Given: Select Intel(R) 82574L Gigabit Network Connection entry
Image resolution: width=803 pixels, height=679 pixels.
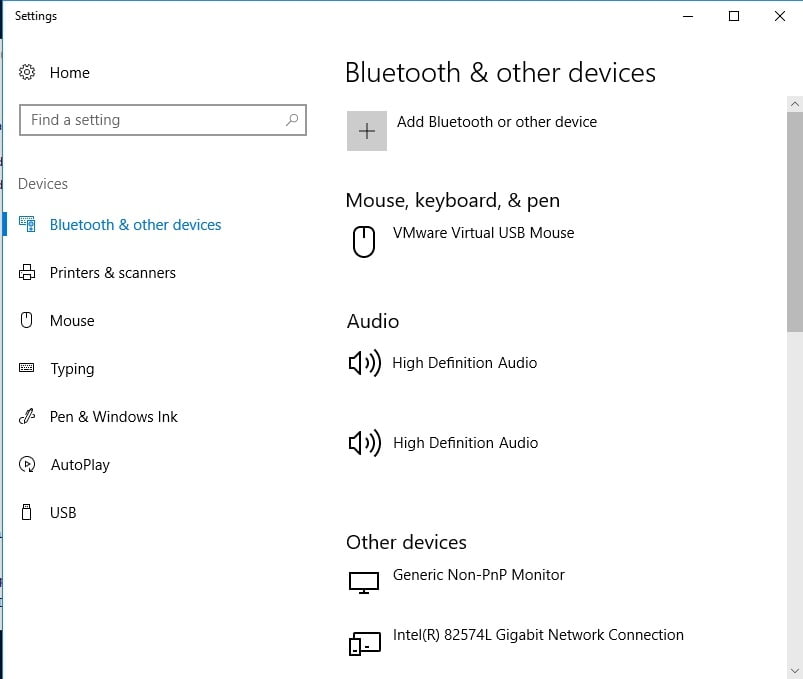Looking at the screenshot, I should coord(538,635).
